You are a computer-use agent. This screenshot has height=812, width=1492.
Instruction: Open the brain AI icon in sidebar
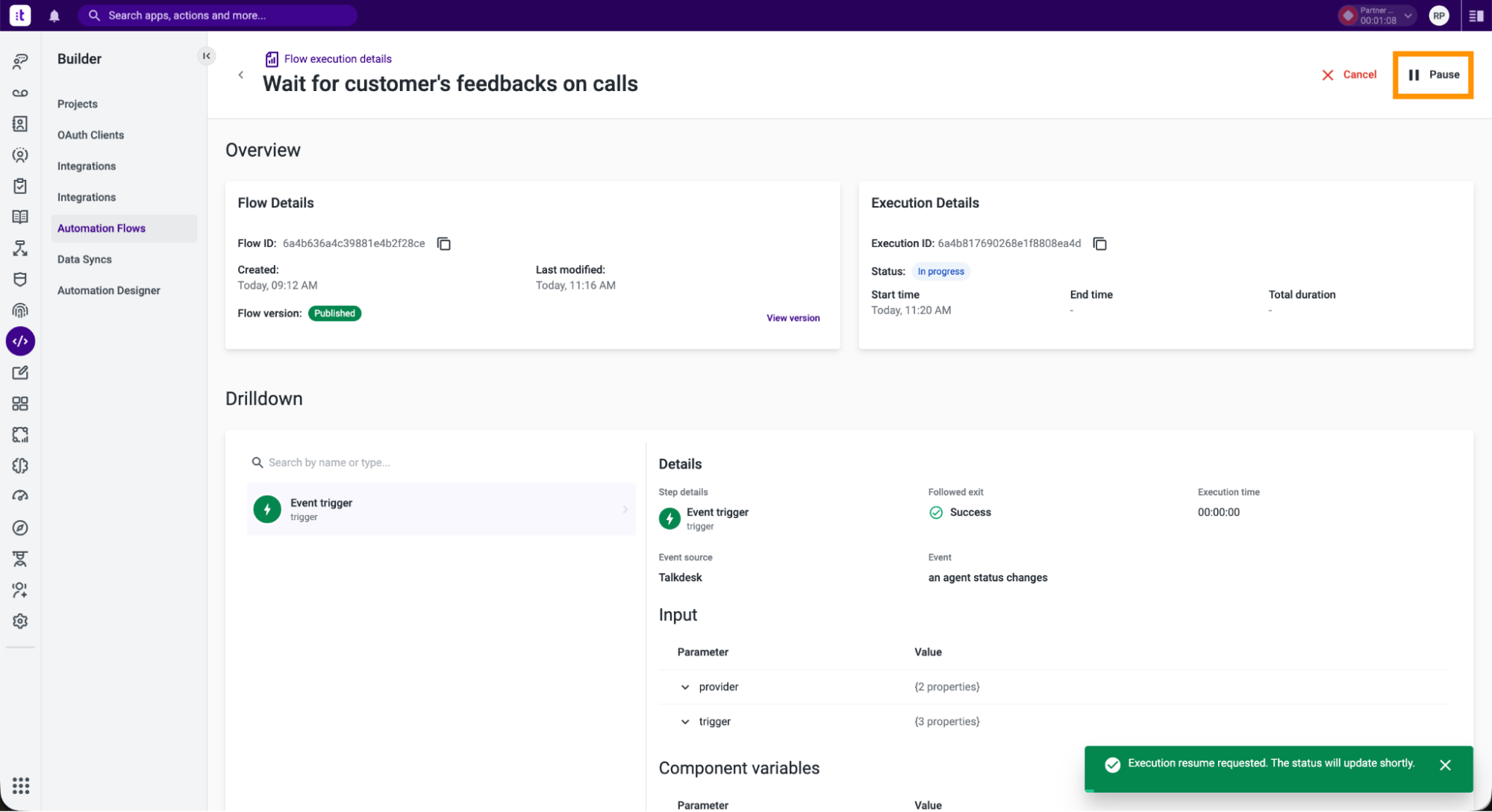tap(20, 466)
